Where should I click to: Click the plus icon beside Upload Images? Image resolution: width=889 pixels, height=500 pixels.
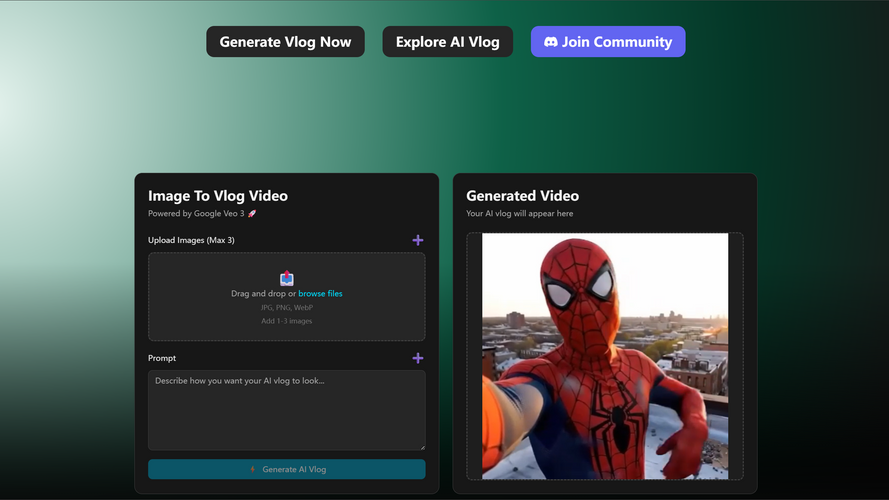click(x=418, y=240)
